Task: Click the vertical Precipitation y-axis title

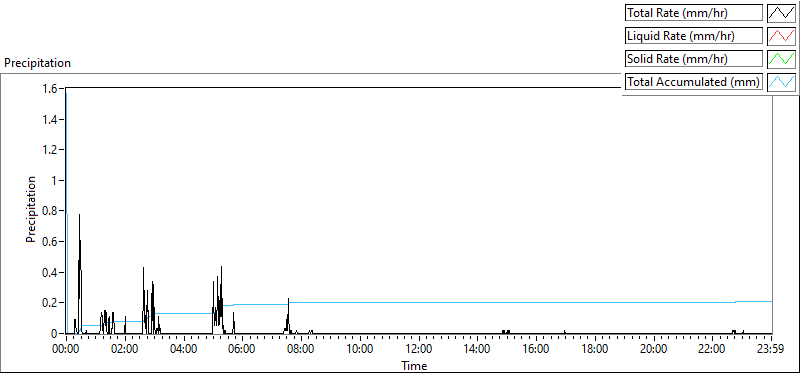Action: (x=31, y=209)
